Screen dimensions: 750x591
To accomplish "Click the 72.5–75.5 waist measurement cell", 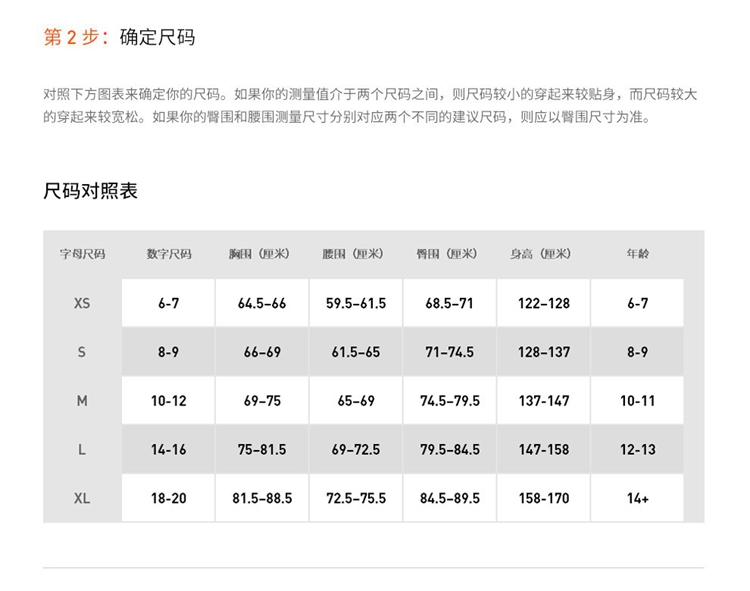I will (x=355, y=498).
